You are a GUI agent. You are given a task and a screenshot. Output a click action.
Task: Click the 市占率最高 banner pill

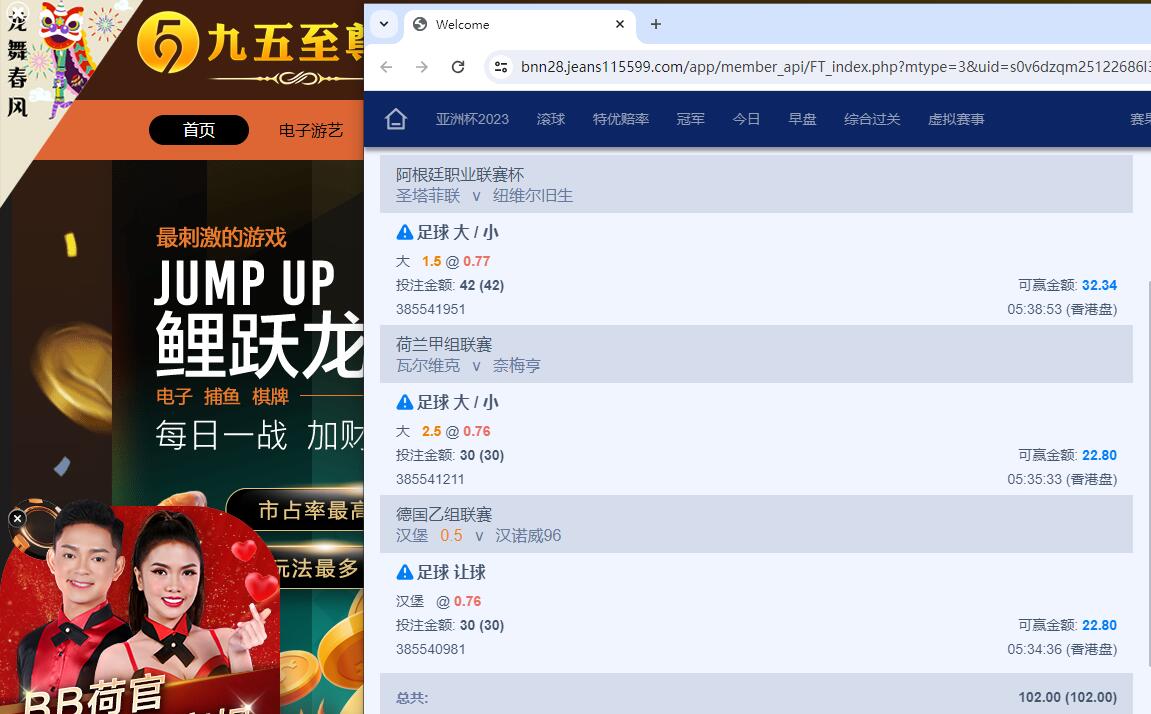pos(297,510)
